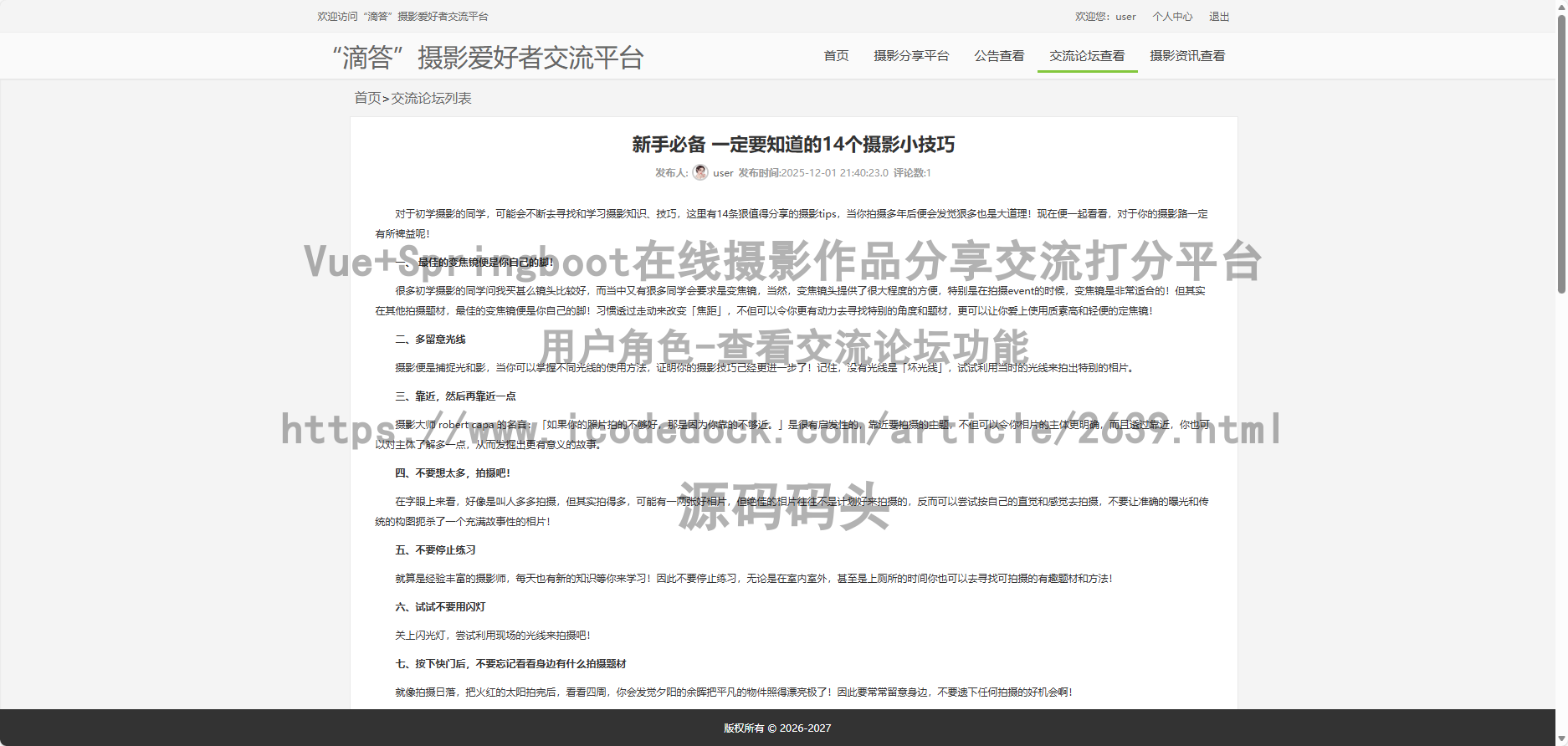
Task: Click the 二、多留意光线 section heading
Action: point(430,340)
